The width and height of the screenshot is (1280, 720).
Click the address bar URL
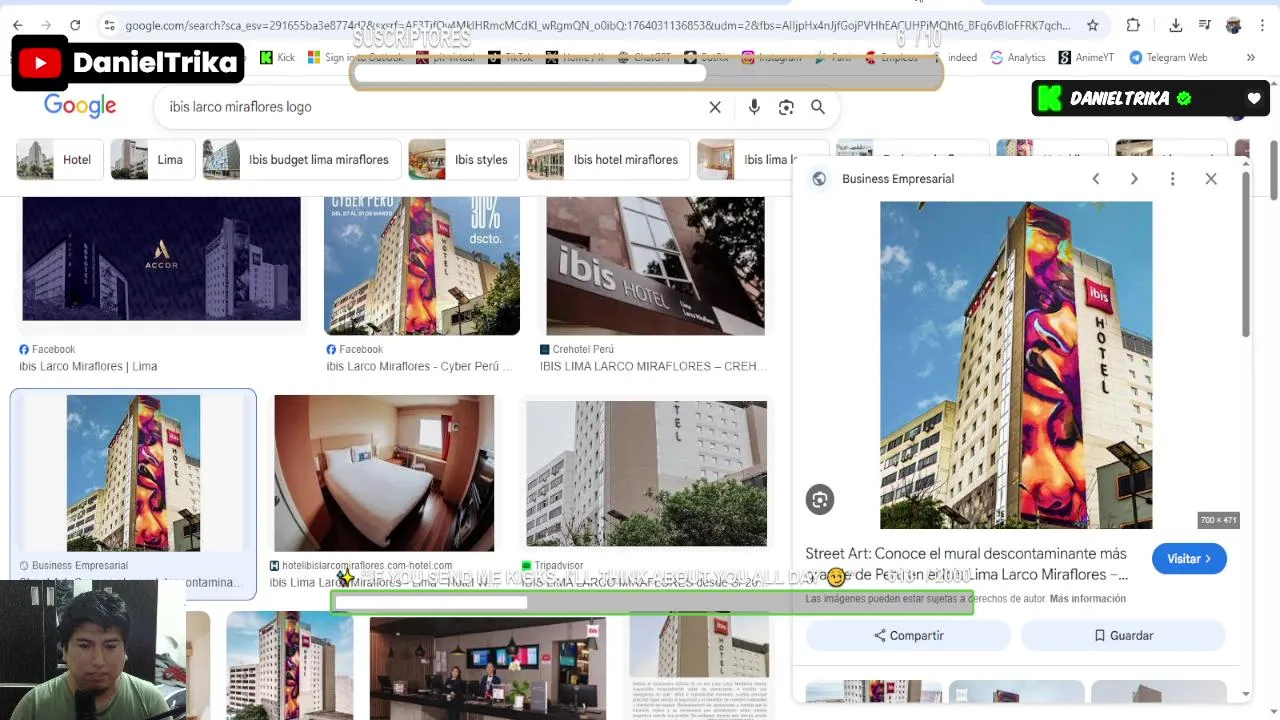[597, 25]
